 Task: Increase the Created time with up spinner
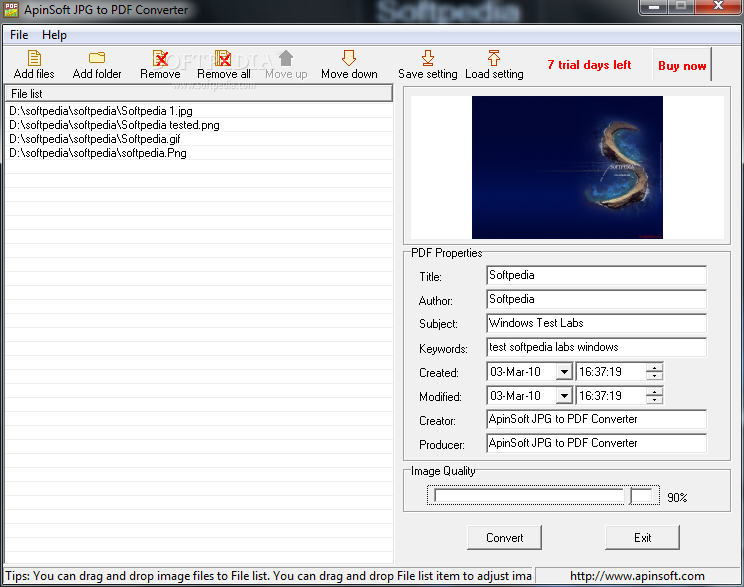(x=654, y=368)
